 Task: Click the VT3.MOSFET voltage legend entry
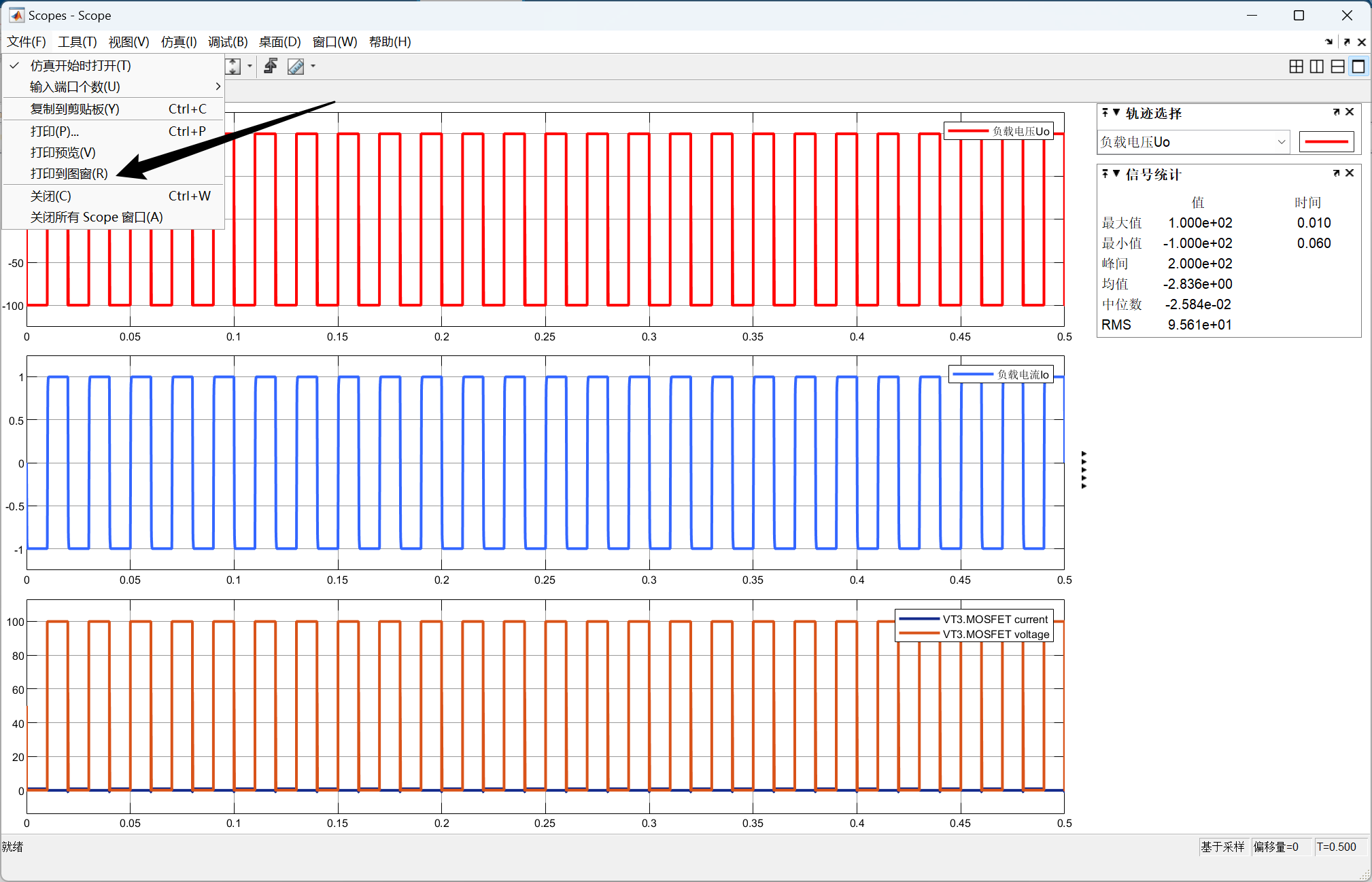coord(974,634)
